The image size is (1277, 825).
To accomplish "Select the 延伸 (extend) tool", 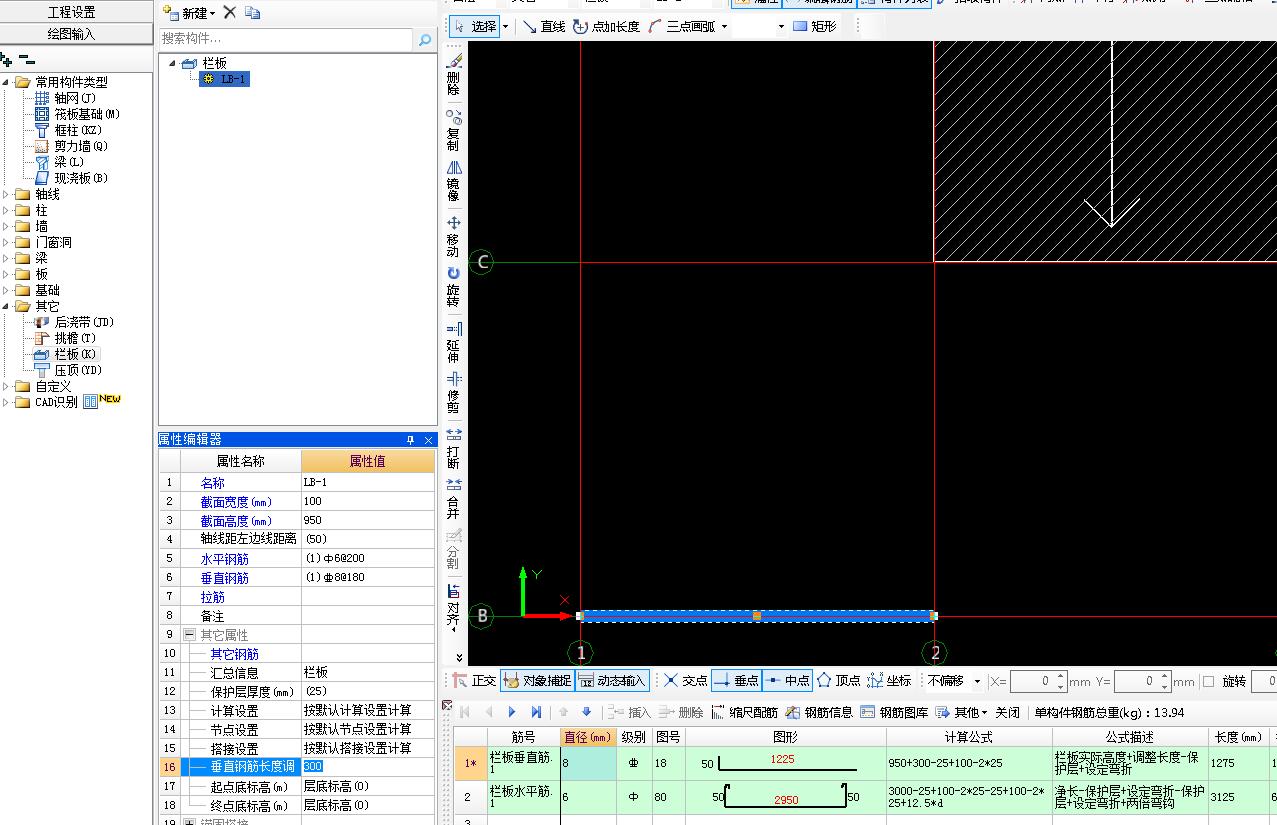I will coord(453,342).
